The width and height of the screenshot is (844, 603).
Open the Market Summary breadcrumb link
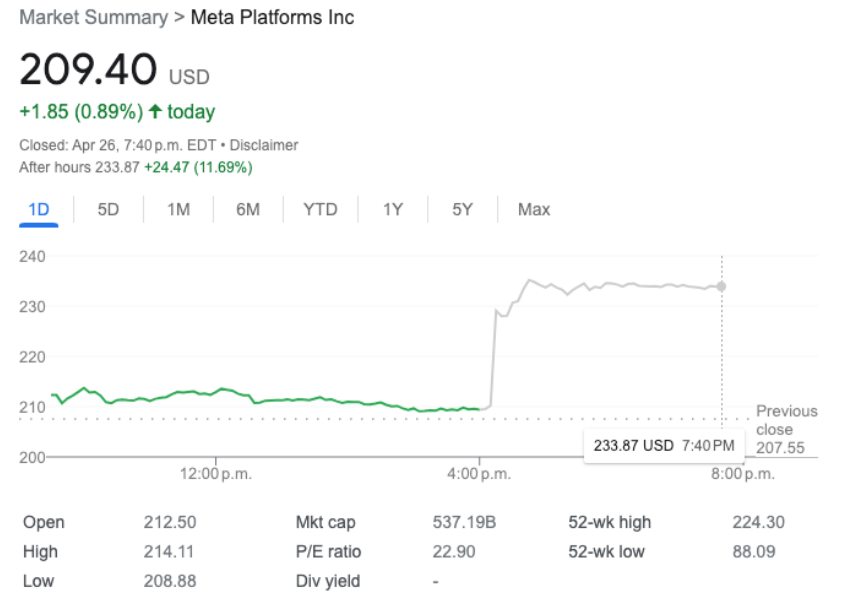[94, 18]
